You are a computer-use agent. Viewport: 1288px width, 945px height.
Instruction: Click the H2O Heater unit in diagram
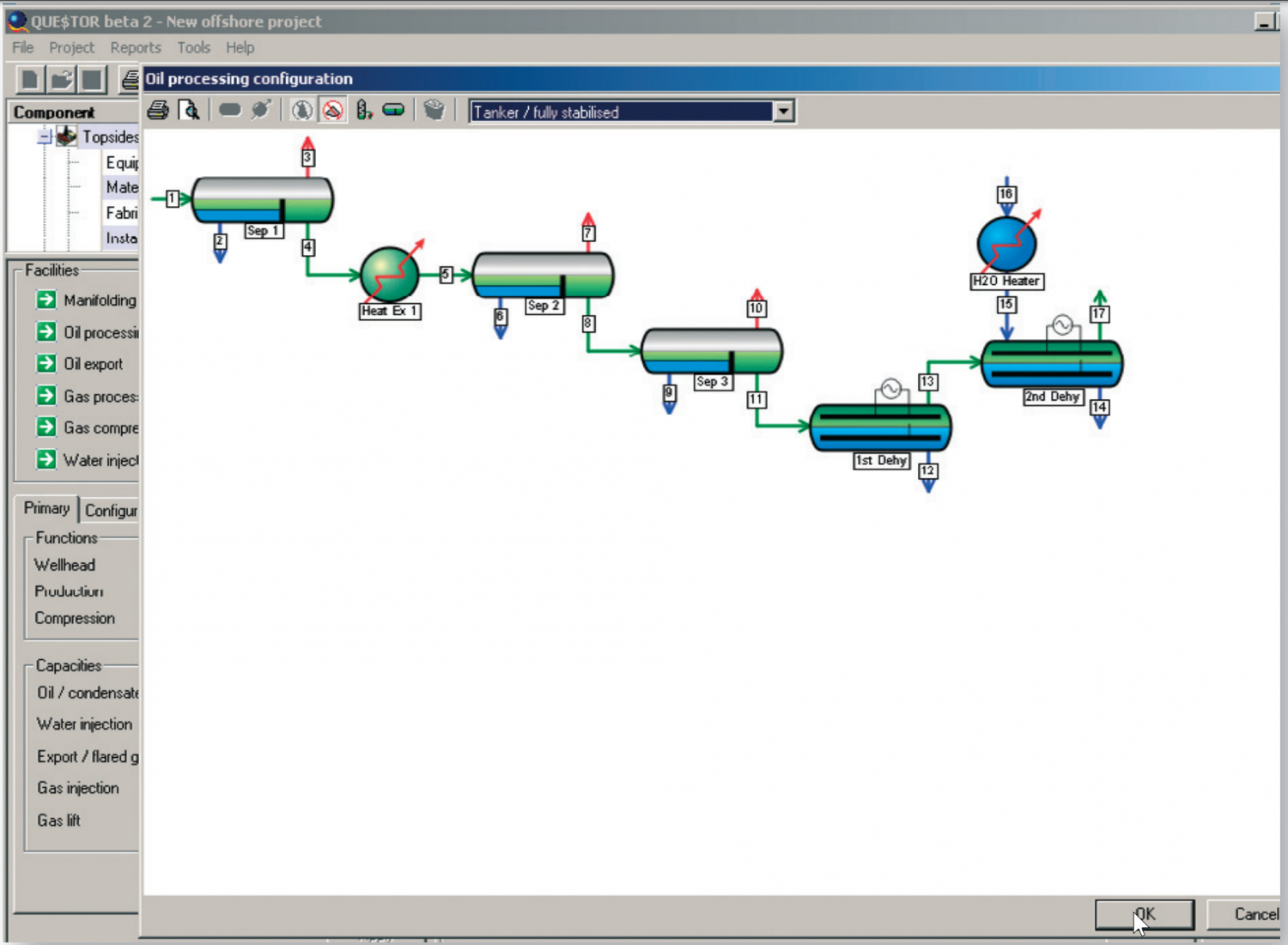tap(1006, 244)
